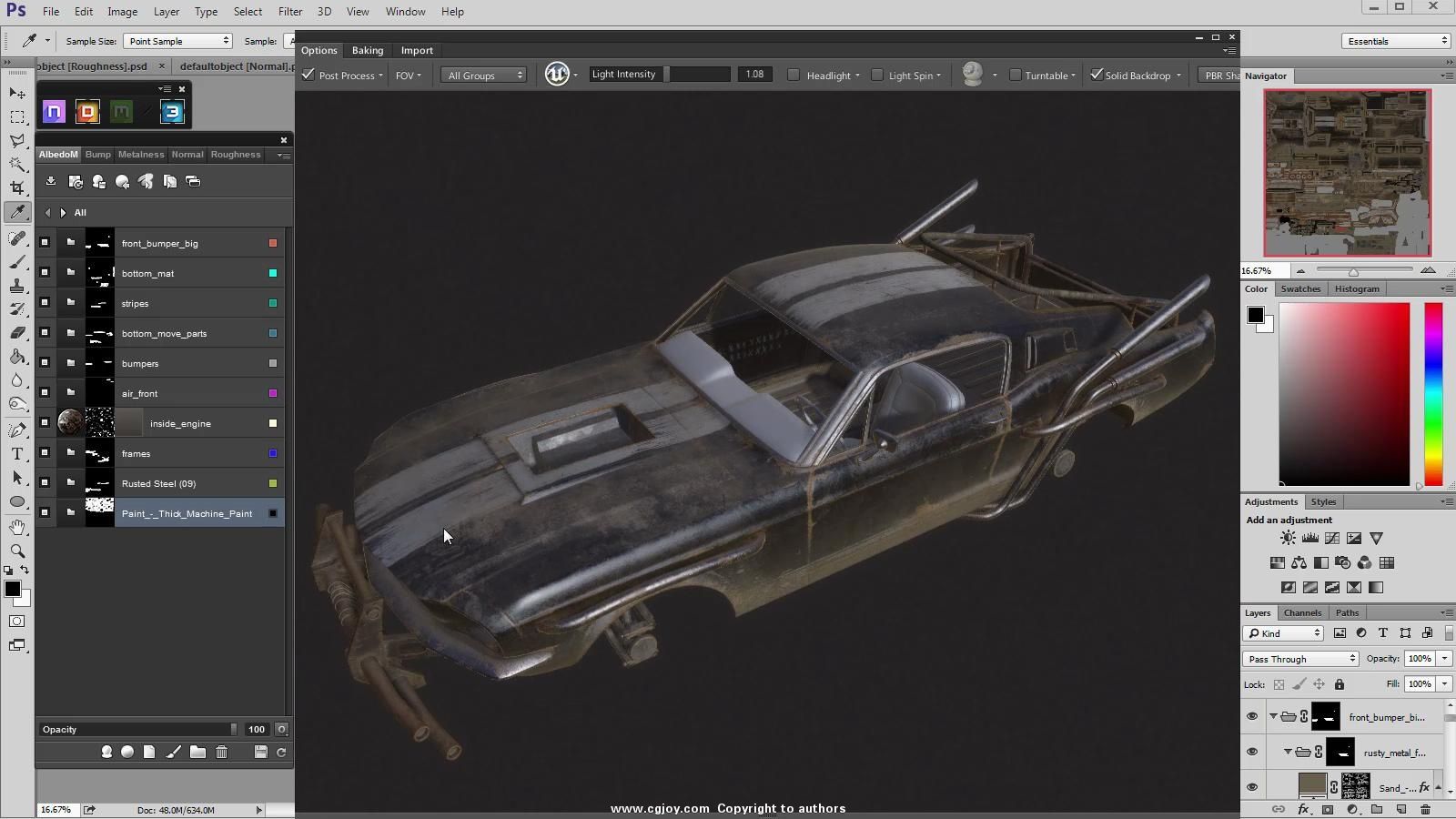Click the red color swatch of front_bumper_big
The width and height of the screenshot is (1456, 819).
tap(273, 243)
